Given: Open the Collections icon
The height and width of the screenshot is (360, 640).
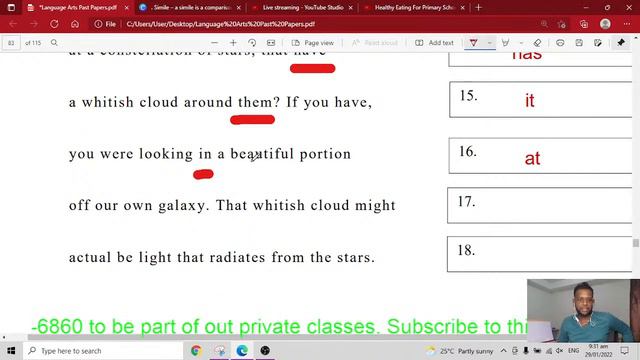Looking at the screenshot, I should pyautogui.click(x=584, y=24).
